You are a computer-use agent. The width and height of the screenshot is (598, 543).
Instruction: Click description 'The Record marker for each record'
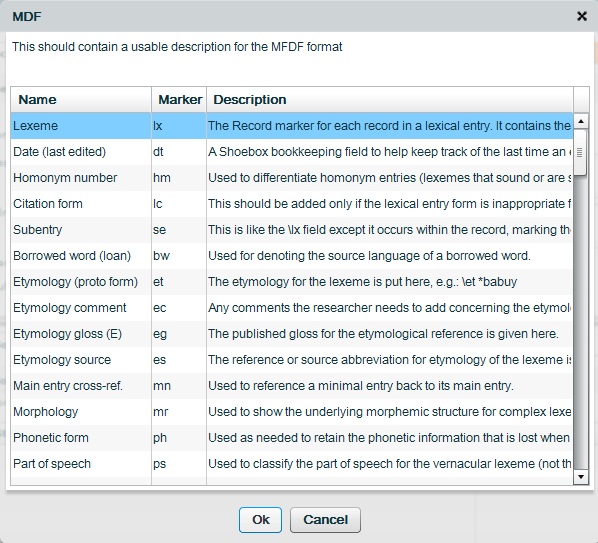(390, 126)
